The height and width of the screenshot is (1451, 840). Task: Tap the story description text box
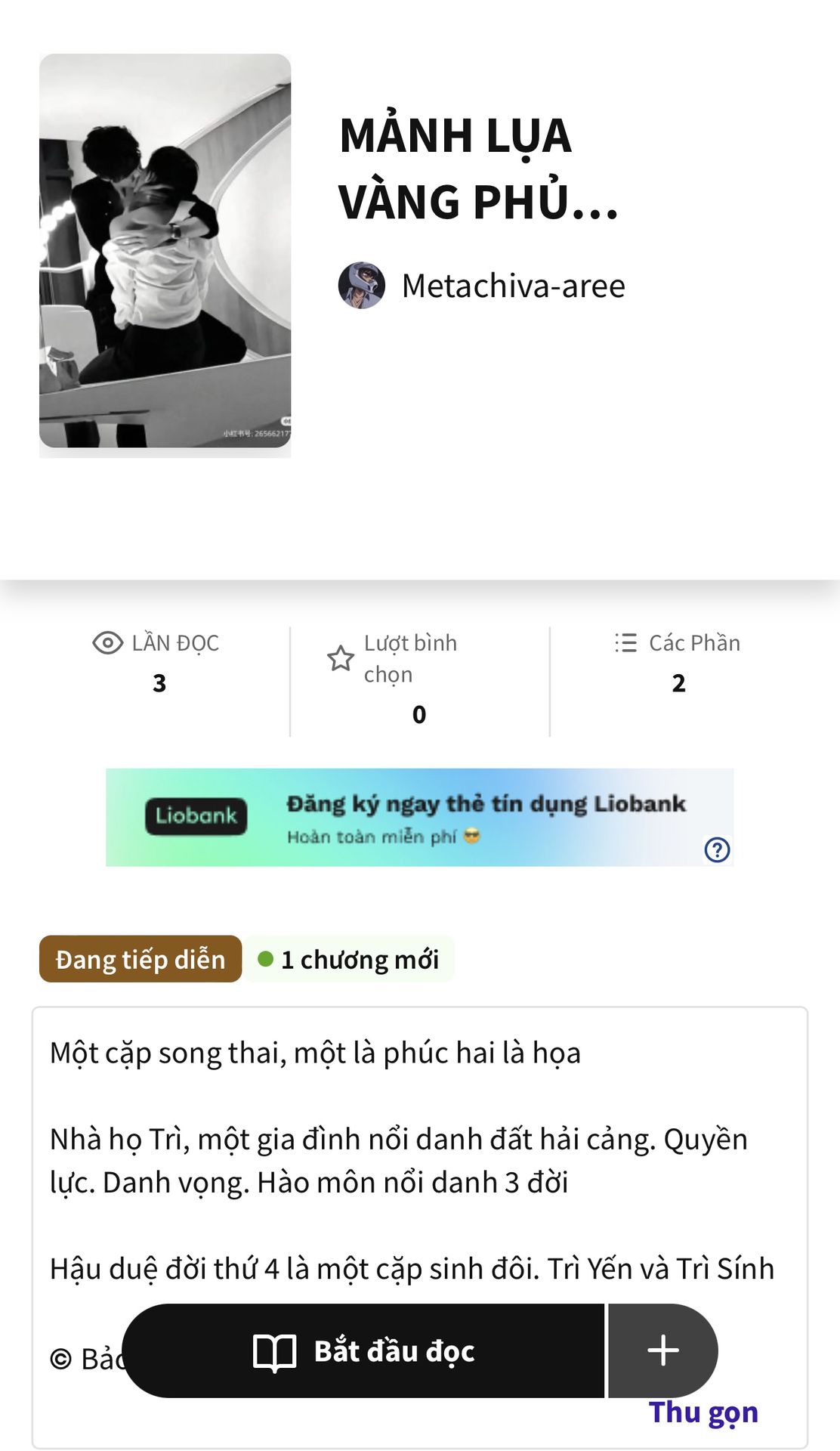click(419, 1160)
